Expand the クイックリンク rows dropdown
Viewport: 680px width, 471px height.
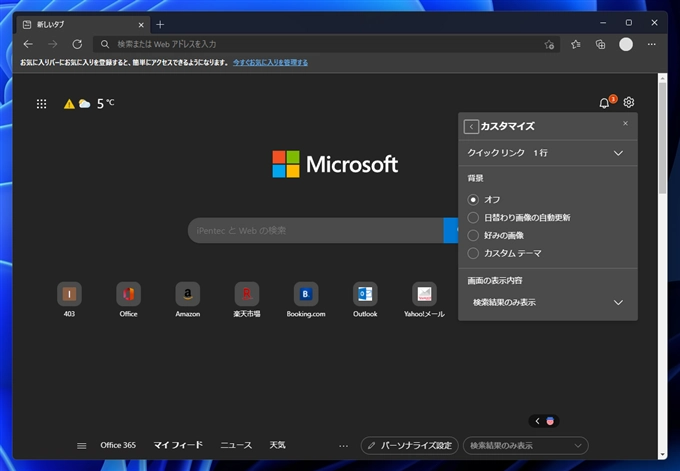pyautogui.click(x=617, y=153)
